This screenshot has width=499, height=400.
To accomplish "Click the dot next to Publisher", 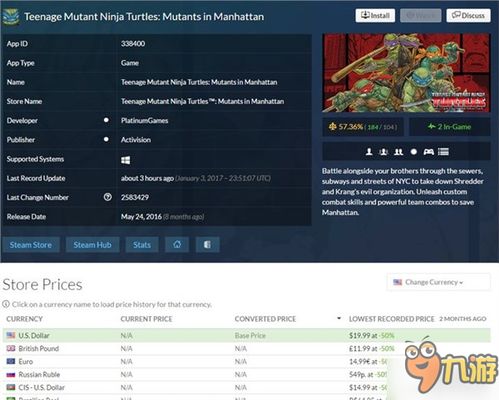I will [x=106, y=139].
